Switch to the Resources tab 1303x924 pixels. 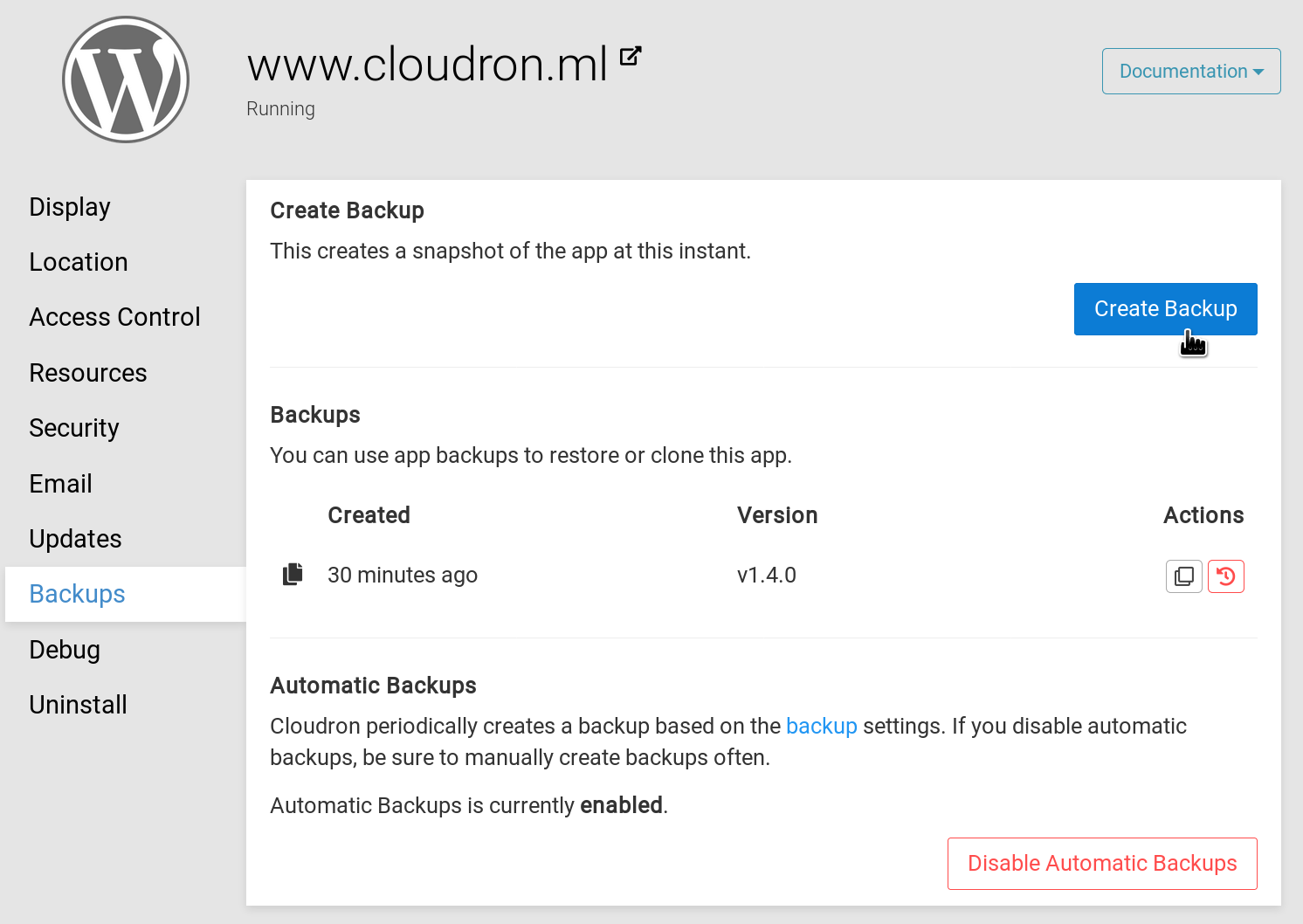88,373
